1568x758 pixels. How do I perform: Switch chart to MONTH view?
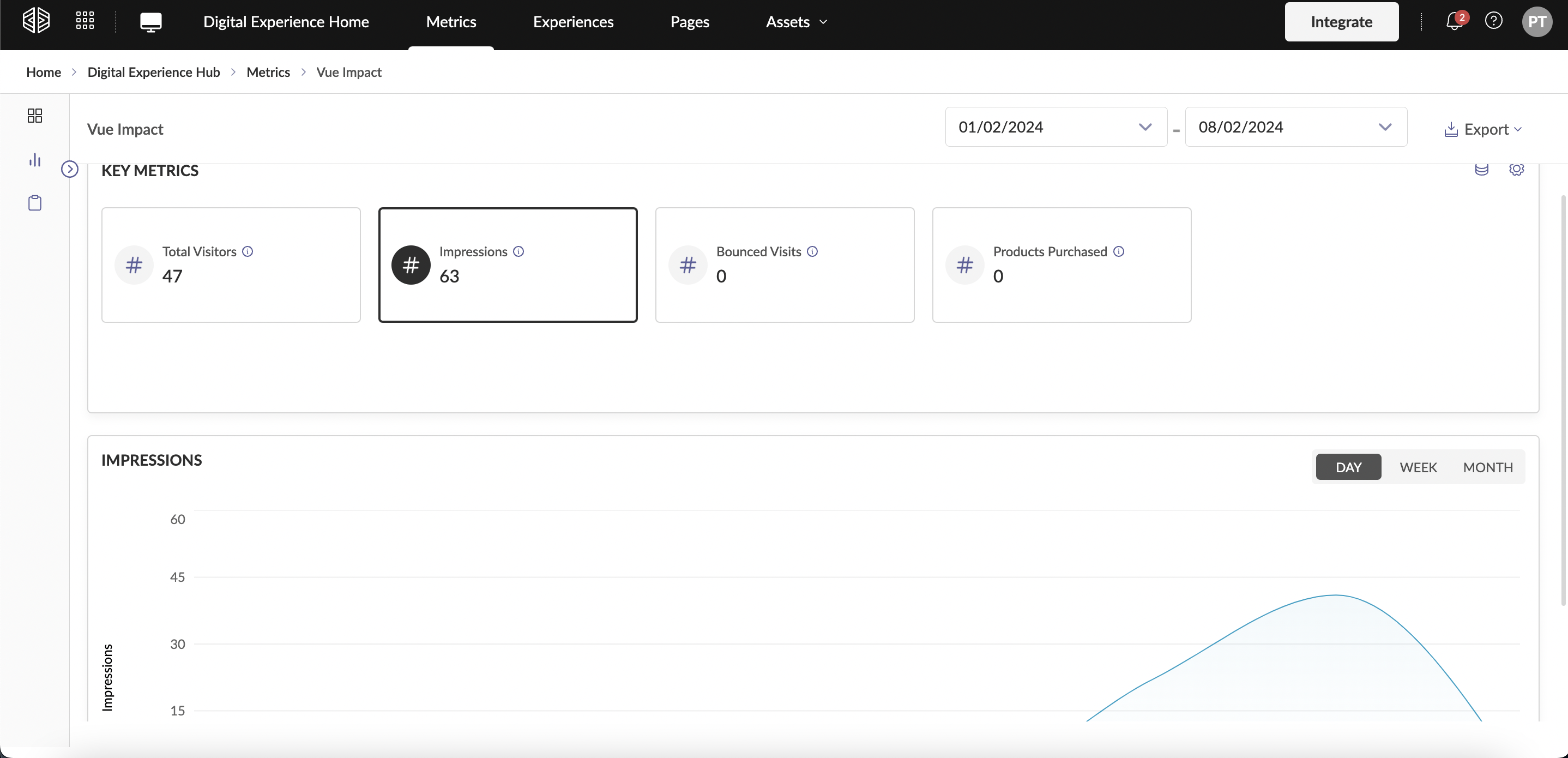point(1488,467)
